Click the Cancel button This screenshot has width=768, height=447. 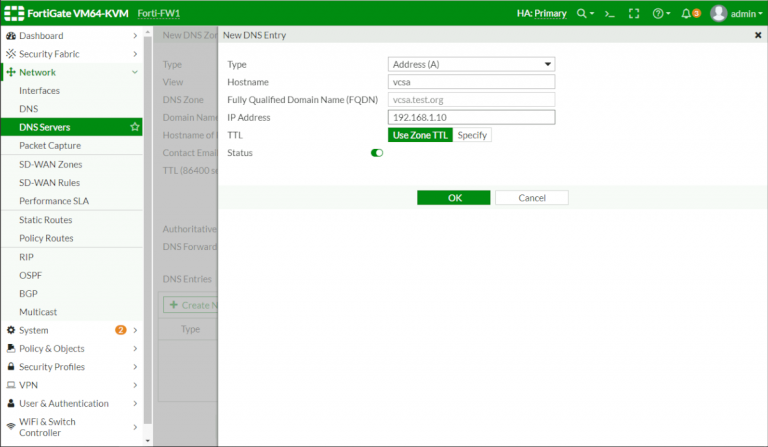531,198
